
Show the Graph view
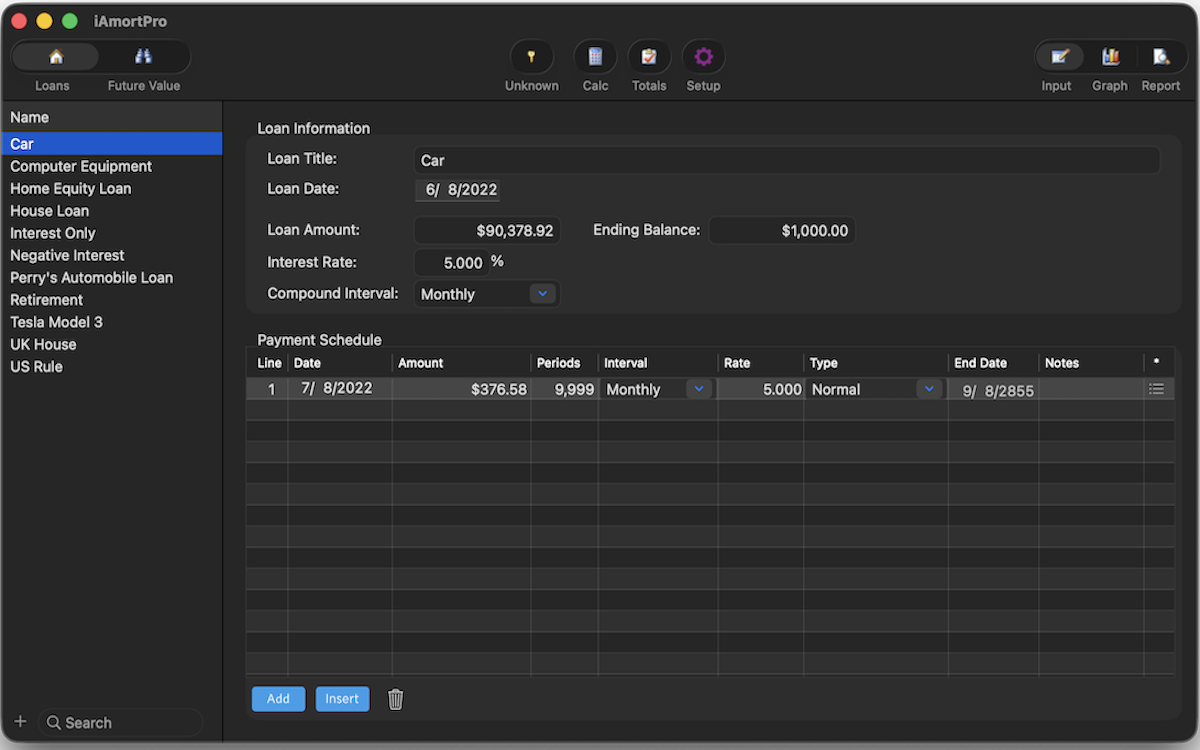coord(1109,57)
